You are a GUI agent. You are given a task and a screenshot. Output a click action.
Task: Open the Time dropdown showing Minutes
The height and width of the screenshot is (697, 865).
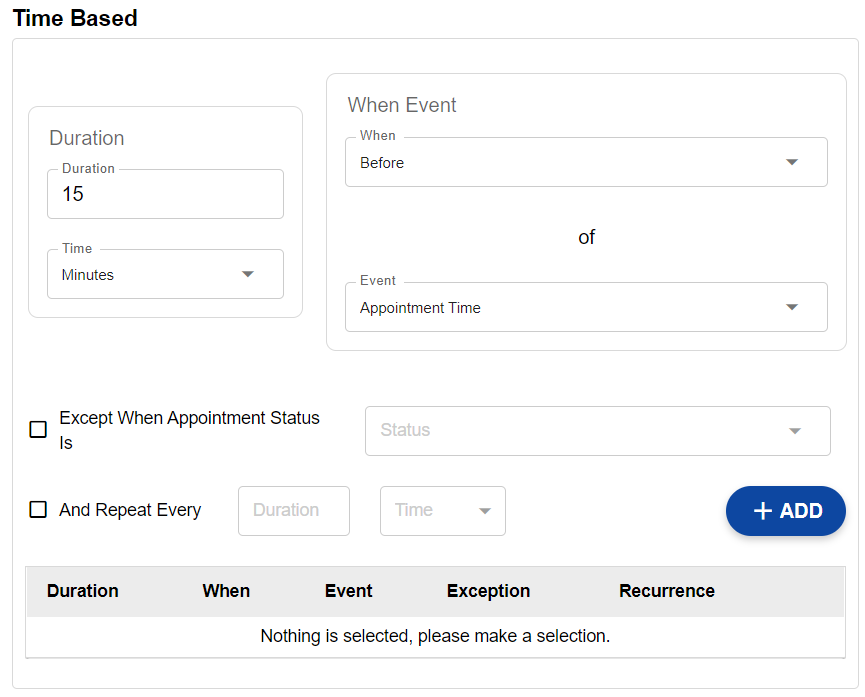(x=150, y=275)
